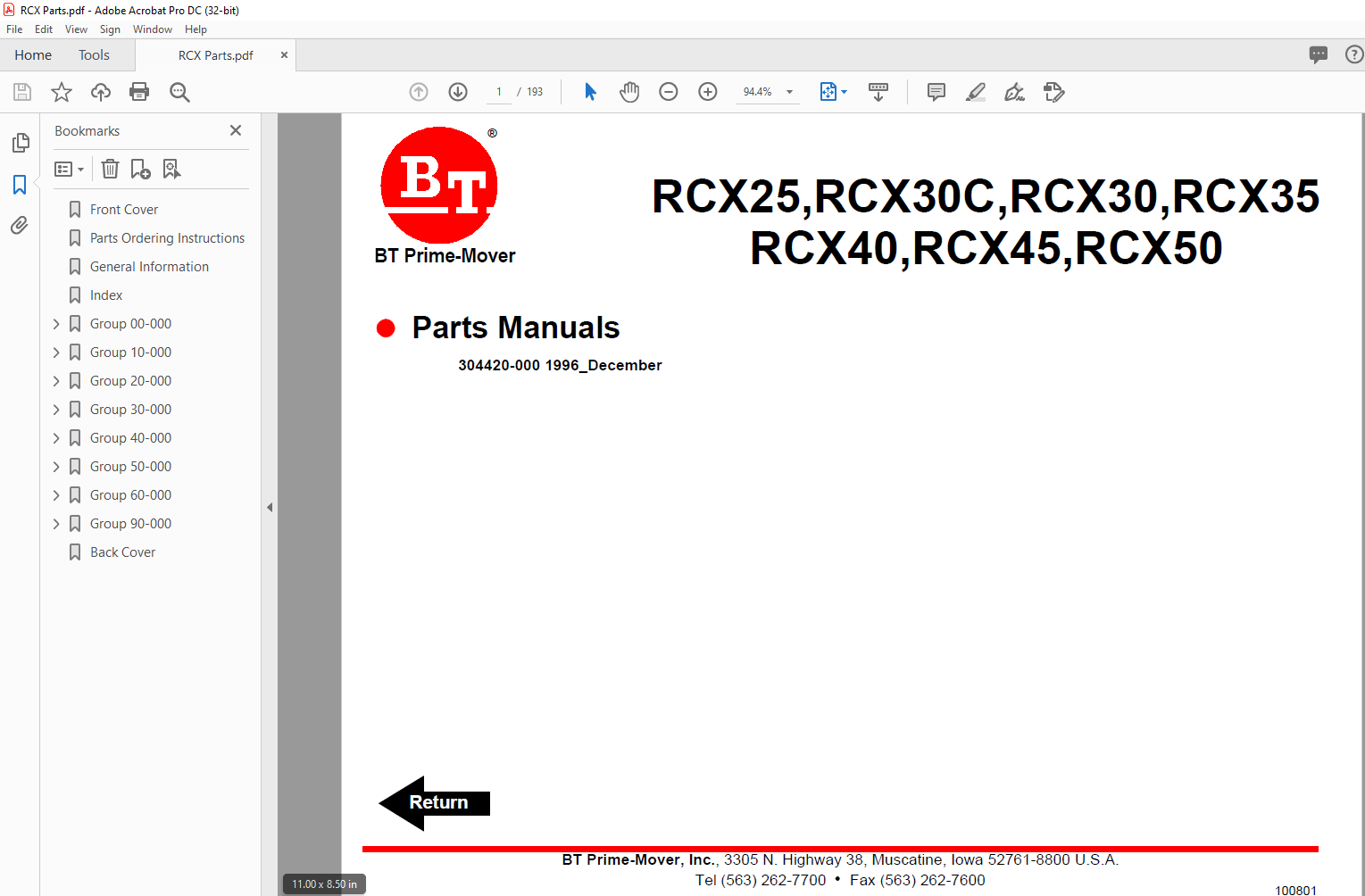Viewport: 1365px width, 896px height.
Task: Click the current page number field
Action: point(498,92)
